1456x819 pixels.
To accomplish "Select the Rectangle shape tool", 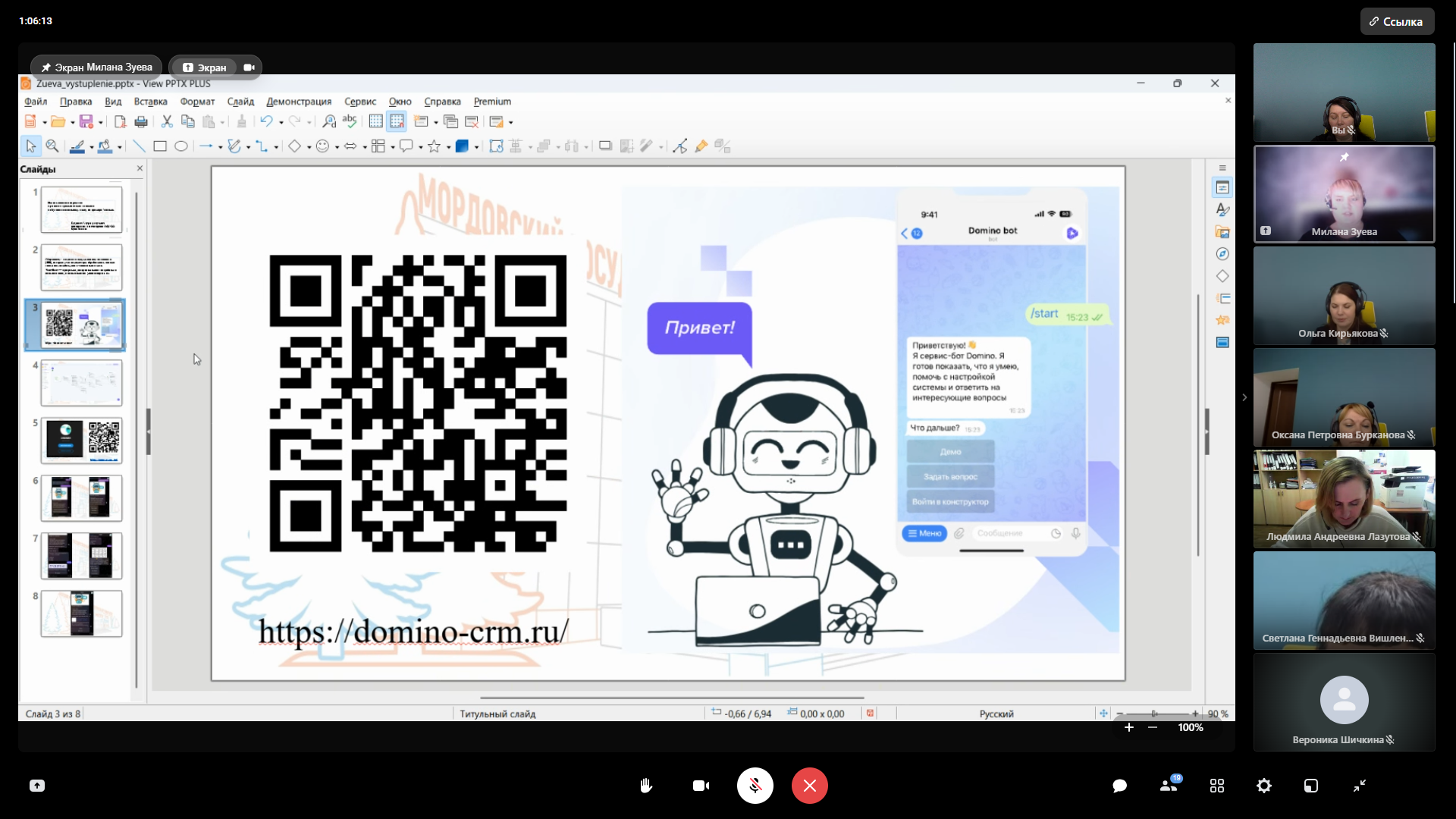I will (160, 146).
